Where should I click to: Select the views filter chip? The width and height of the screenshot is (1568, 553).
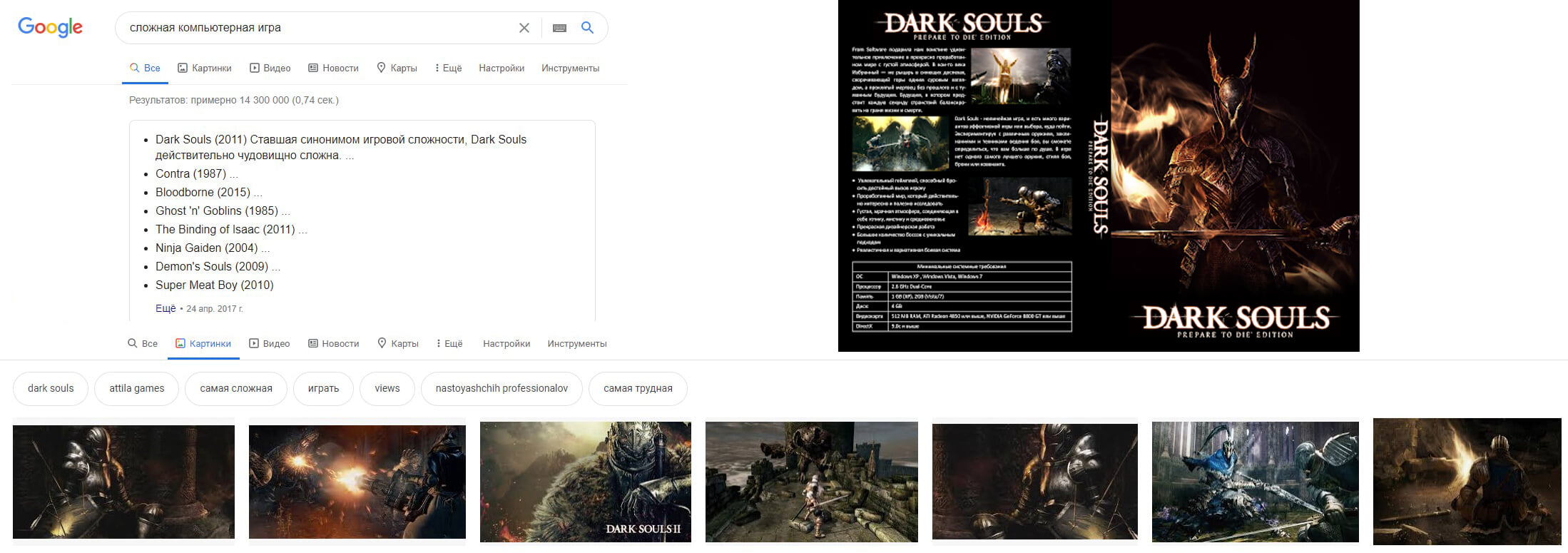[387, 388]
